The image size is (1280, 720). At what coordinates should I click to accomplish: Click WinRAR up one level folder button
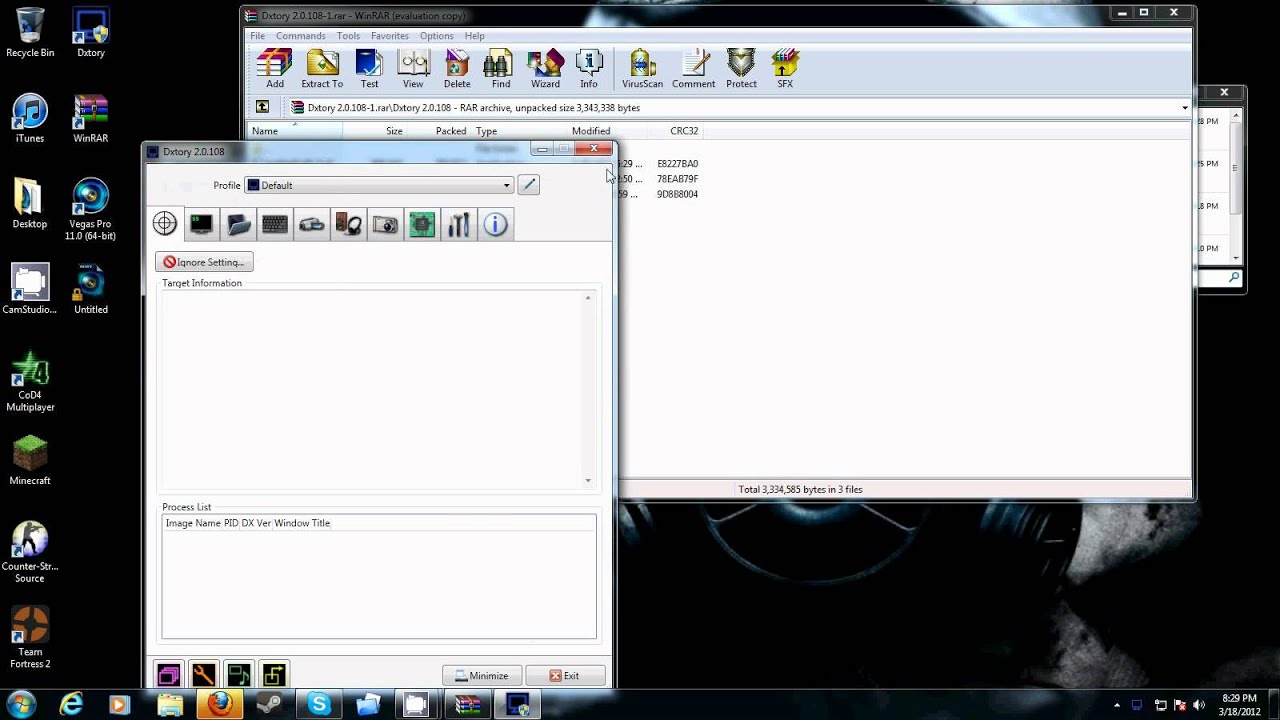(262, 107)
